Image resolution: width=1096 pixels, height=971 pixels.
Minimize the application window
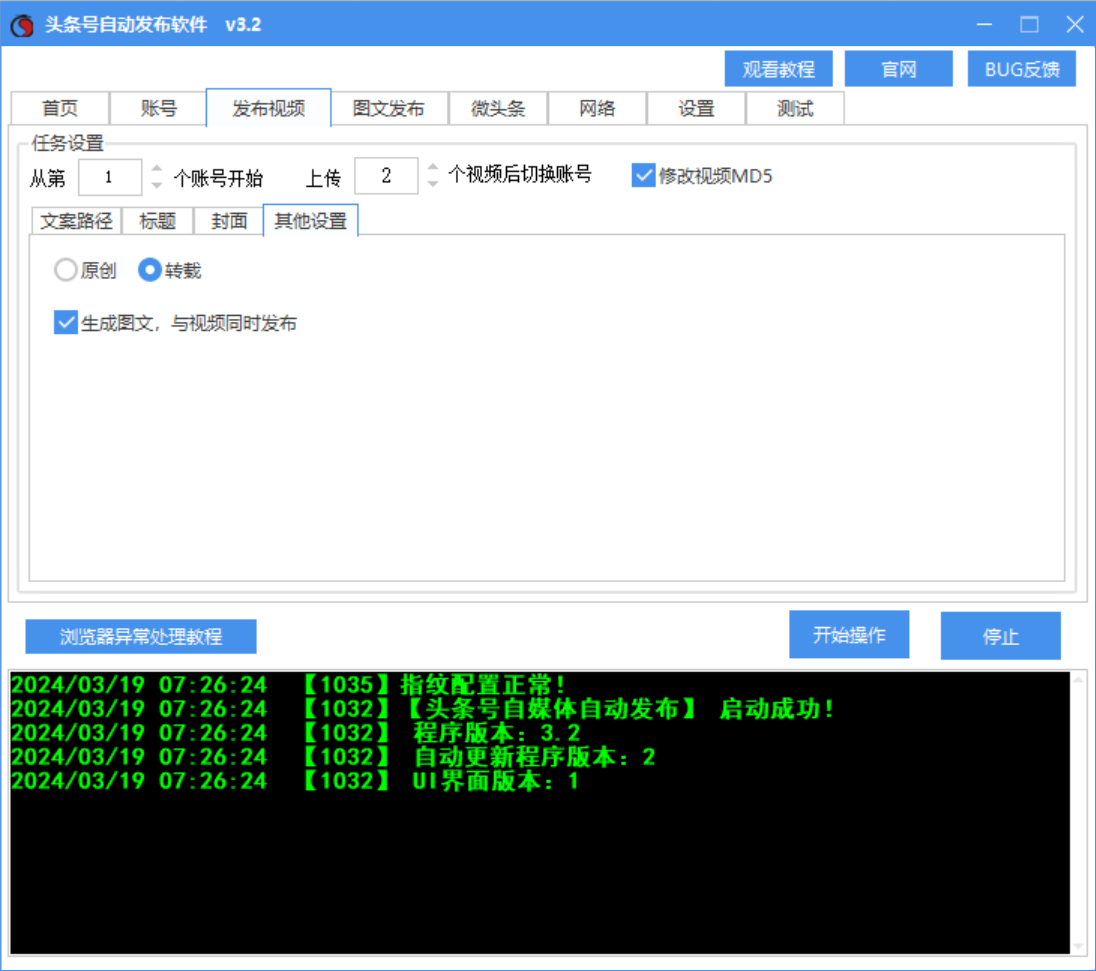pos(984,24)
